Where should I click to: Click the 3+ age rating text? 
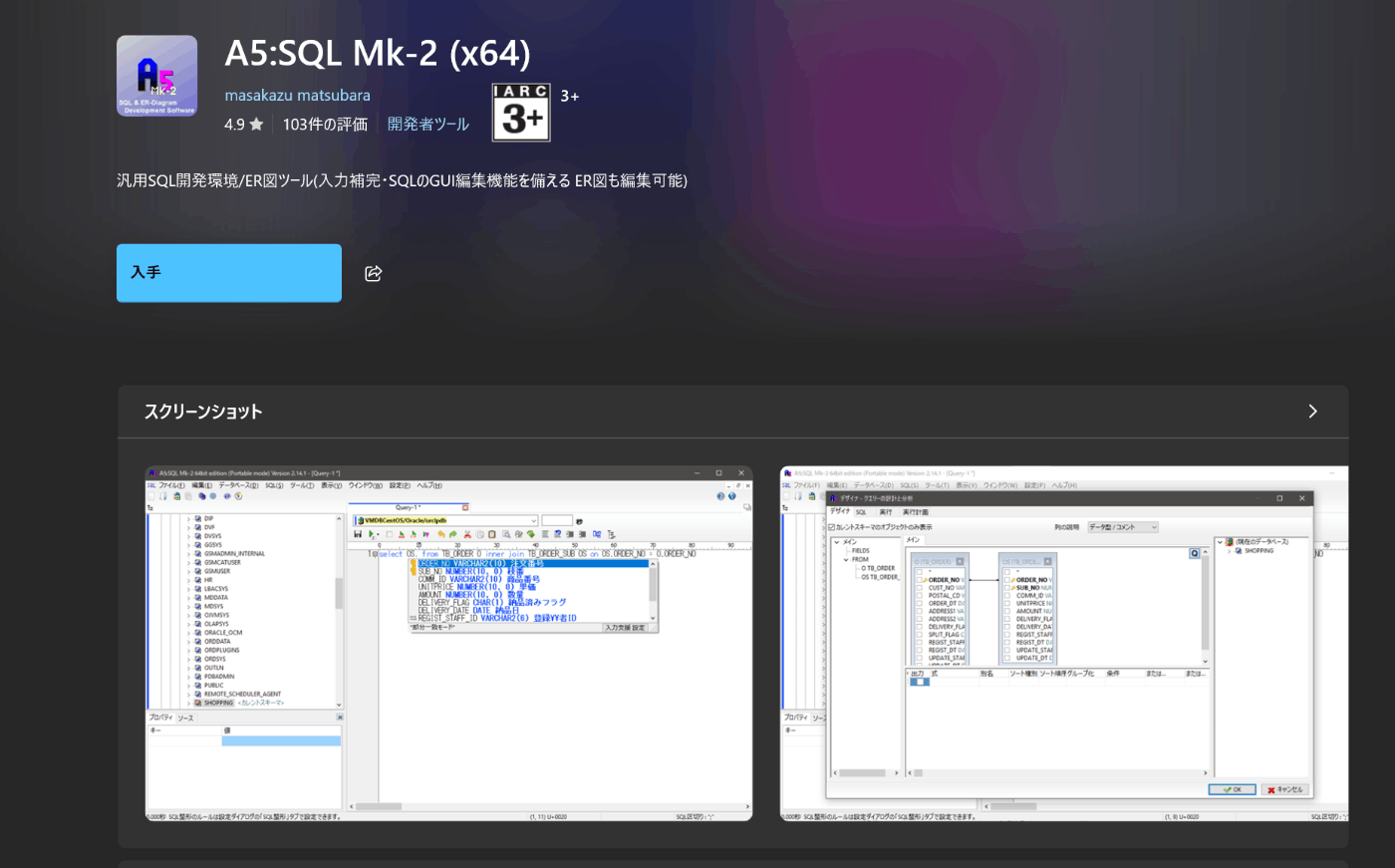pyautogui.click(x=570, y=97)
